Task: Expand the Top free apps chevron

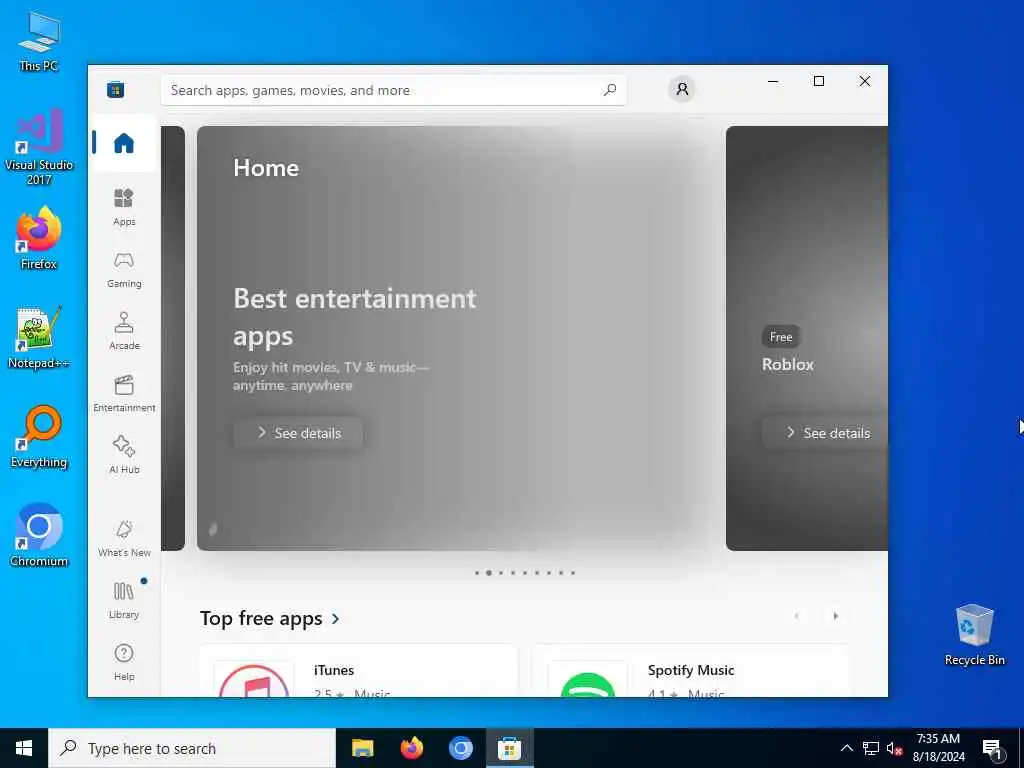Action: pos(336,618)
